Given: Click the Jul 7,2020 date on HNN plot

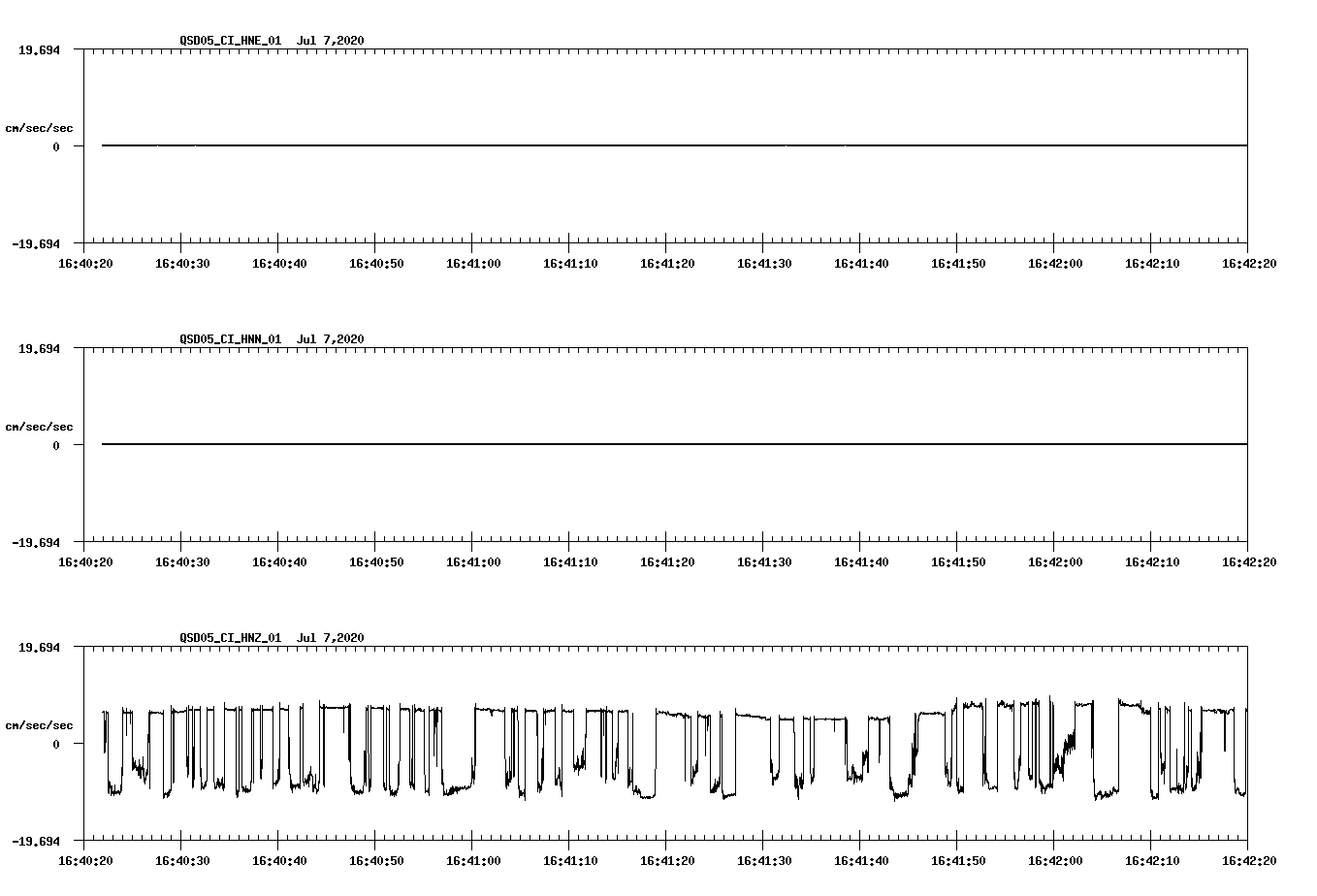Looking at the screenshot, I should 331,339.
